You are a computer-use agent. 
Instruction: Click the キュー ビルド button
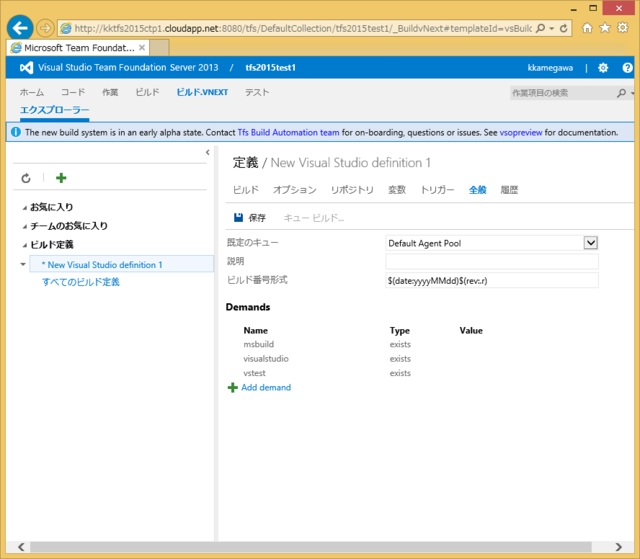point(313,218)
